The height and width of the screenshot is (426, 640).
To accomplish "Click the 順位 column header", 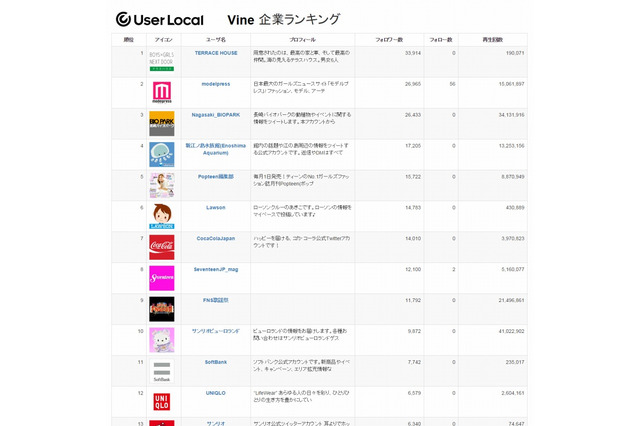I will pos(129,40).
